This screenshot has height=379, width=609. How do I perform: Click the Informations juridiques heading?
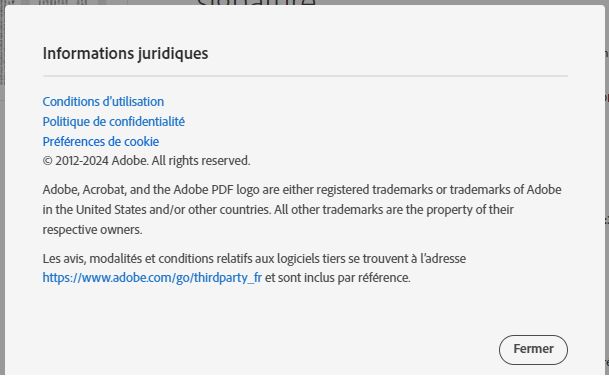[125, 54]
